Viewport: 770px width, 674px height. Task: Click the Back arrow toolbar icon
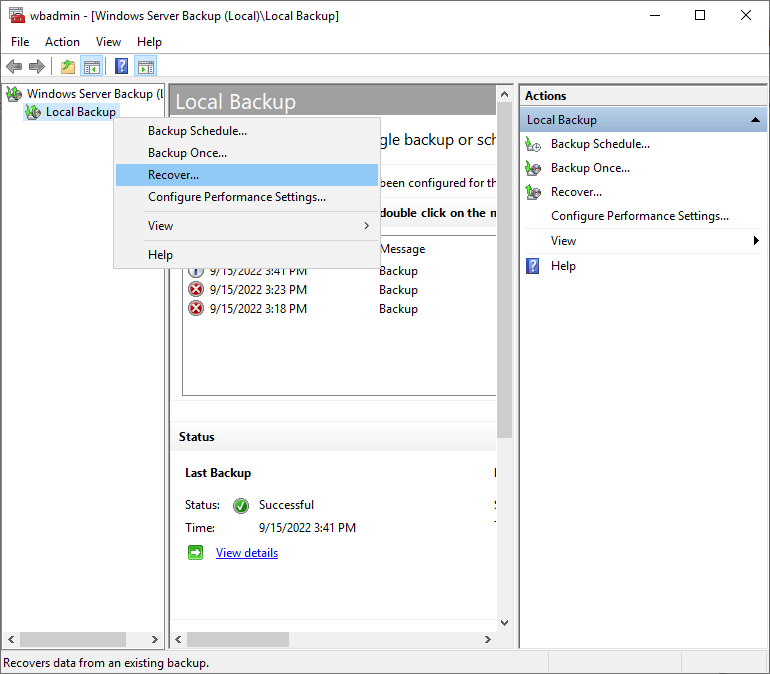(x=14, y=66)
